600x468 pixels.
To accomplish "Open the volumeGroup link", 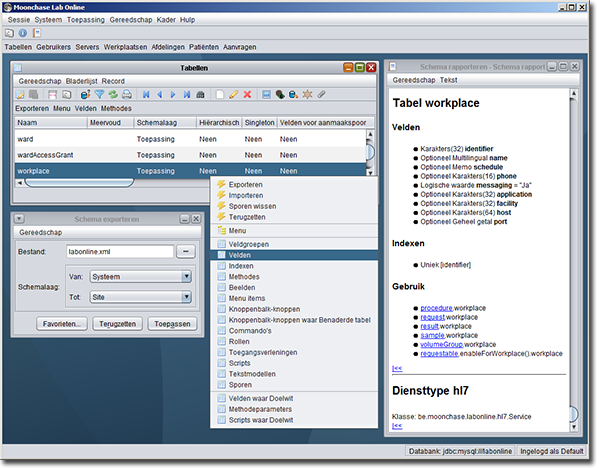I will [x=441, y=344].
